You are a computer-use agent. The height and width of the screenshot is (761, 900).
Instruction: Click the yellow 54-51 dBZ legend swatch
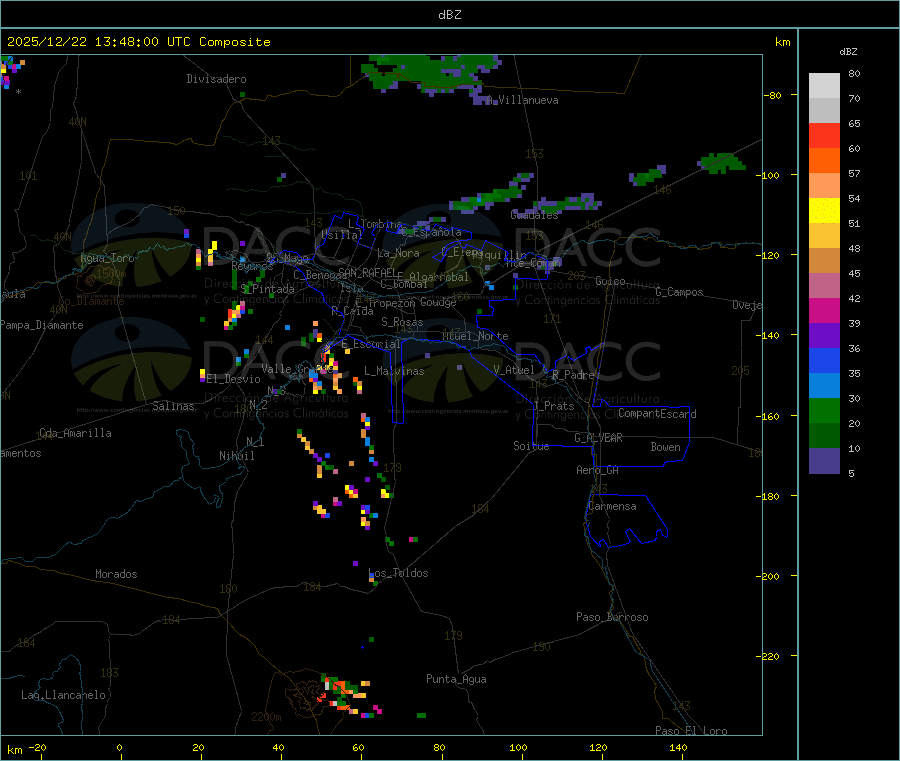pyautogui.click(x=824, y=211)
